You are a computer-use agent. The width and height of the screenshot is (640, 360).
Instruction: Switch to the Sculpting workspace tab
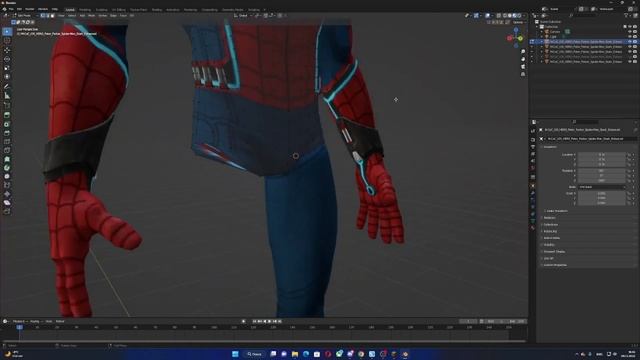coord(102,9)
